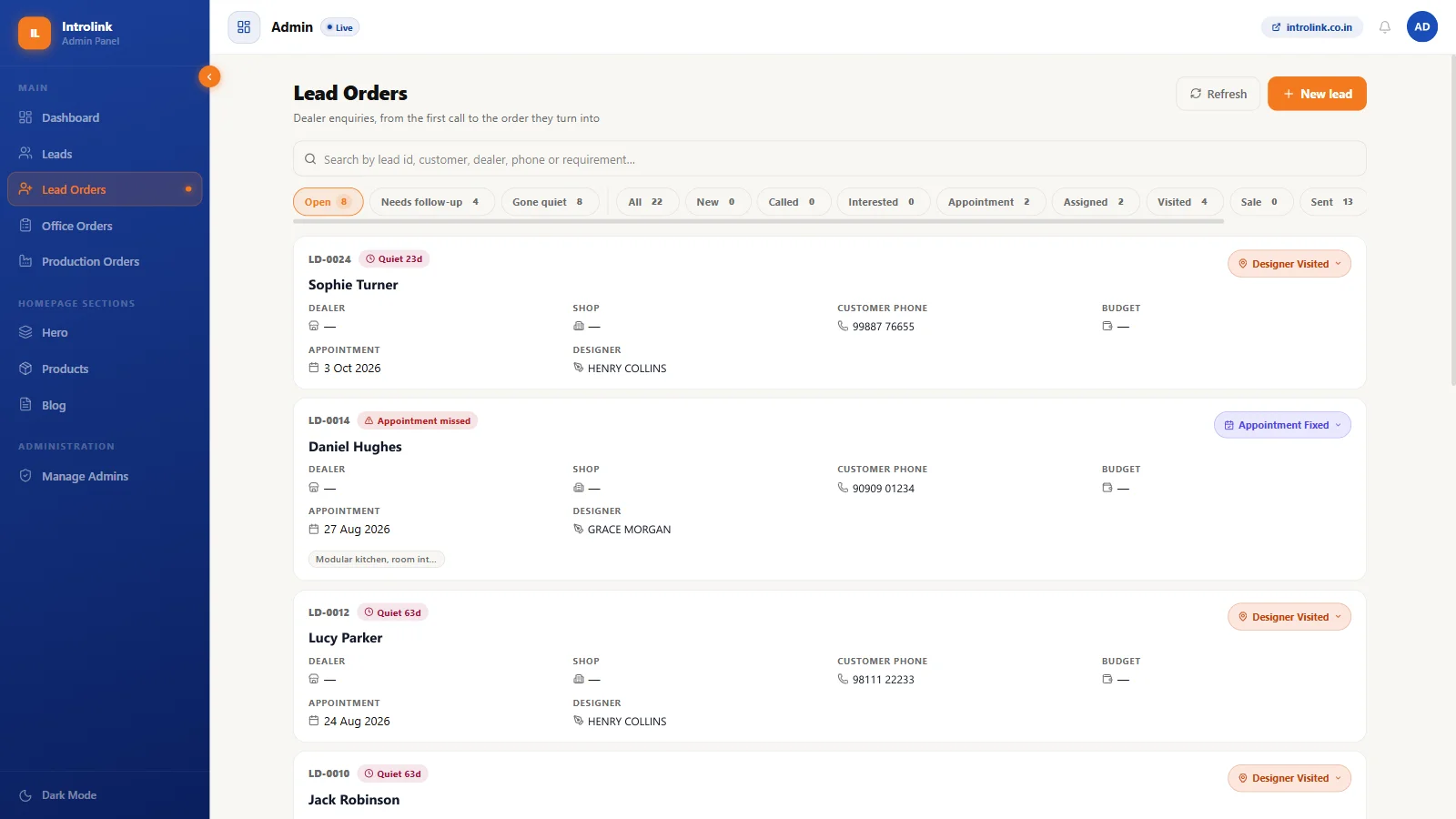Select the Open filter tab
The height and width of the screenshot is (819, 1456).
point(329,202)
